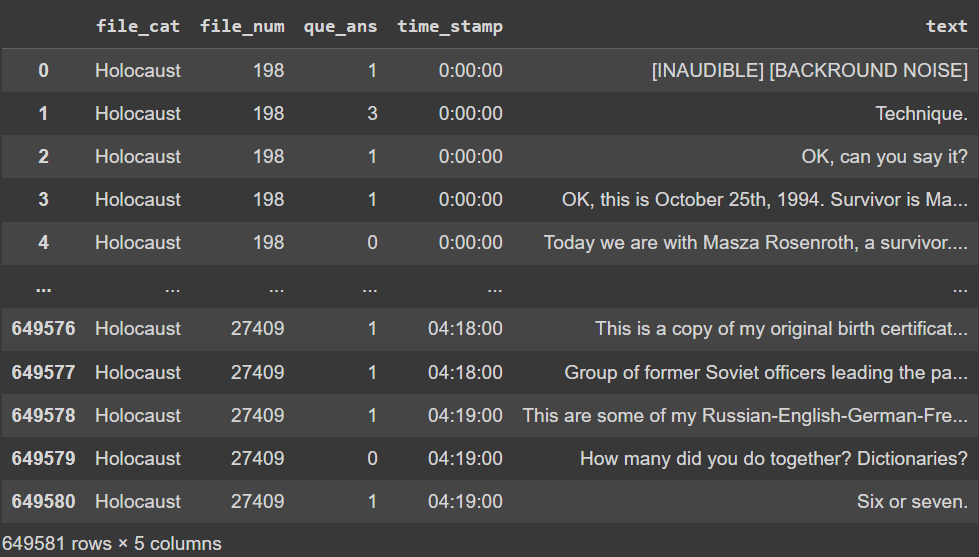Click the time_stamp column header

point(450,27)
